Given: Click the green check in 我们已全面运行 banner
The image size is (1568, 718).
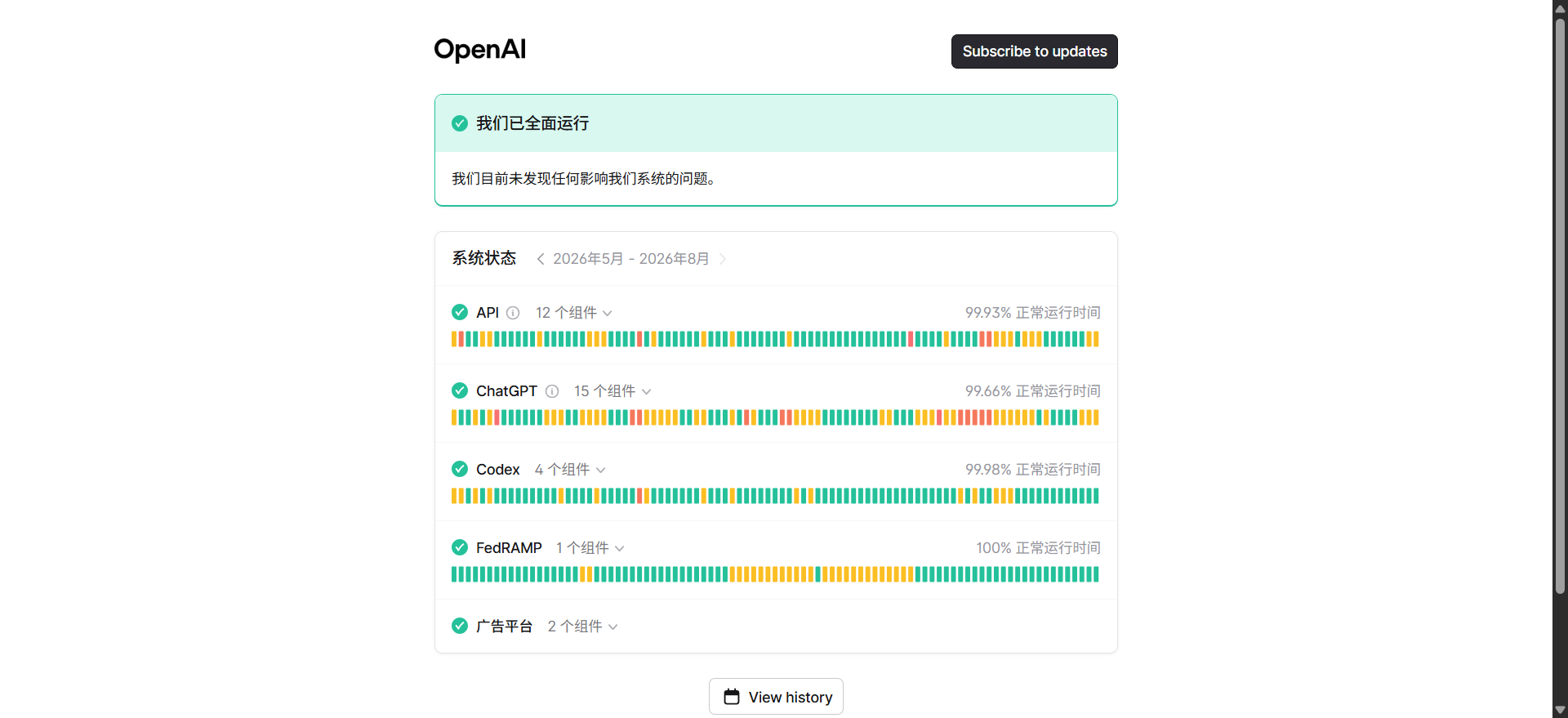Looking at the screenshot, I should click(x=460, y=123).
